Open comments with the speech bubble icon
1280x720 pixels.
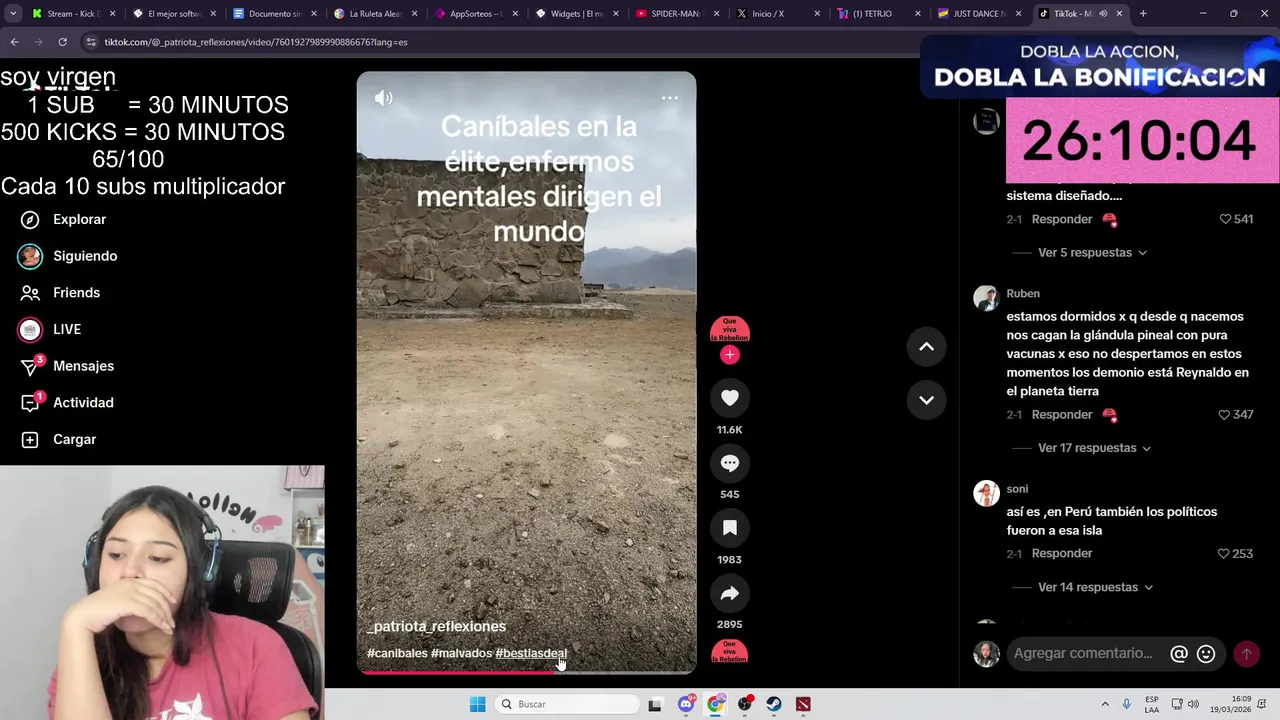point(730,463)
